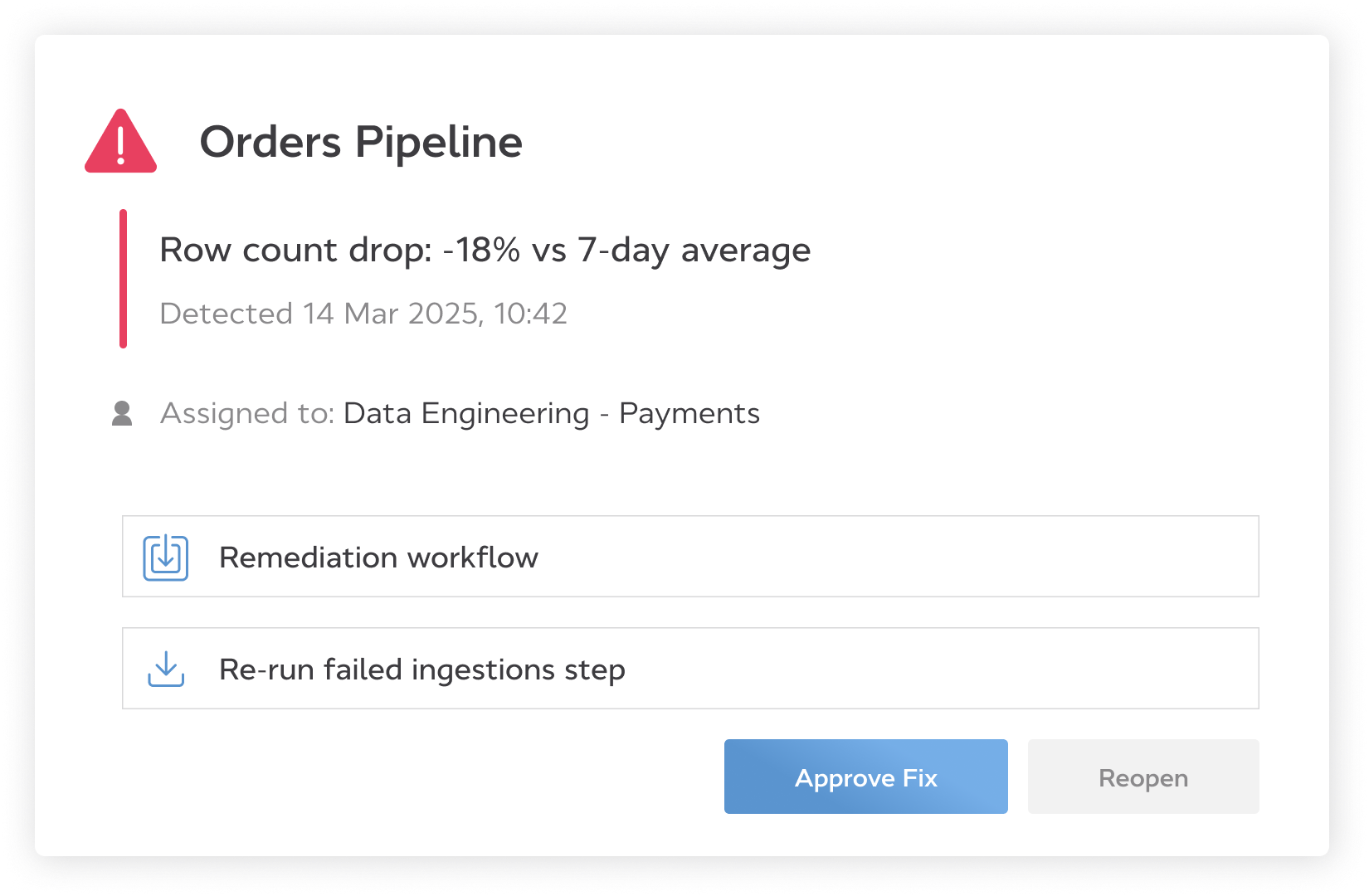Click the red severity bar beside the alert
Image resolution: width=1369 pixels, height=896 pixels.
(x=123, y=279)
